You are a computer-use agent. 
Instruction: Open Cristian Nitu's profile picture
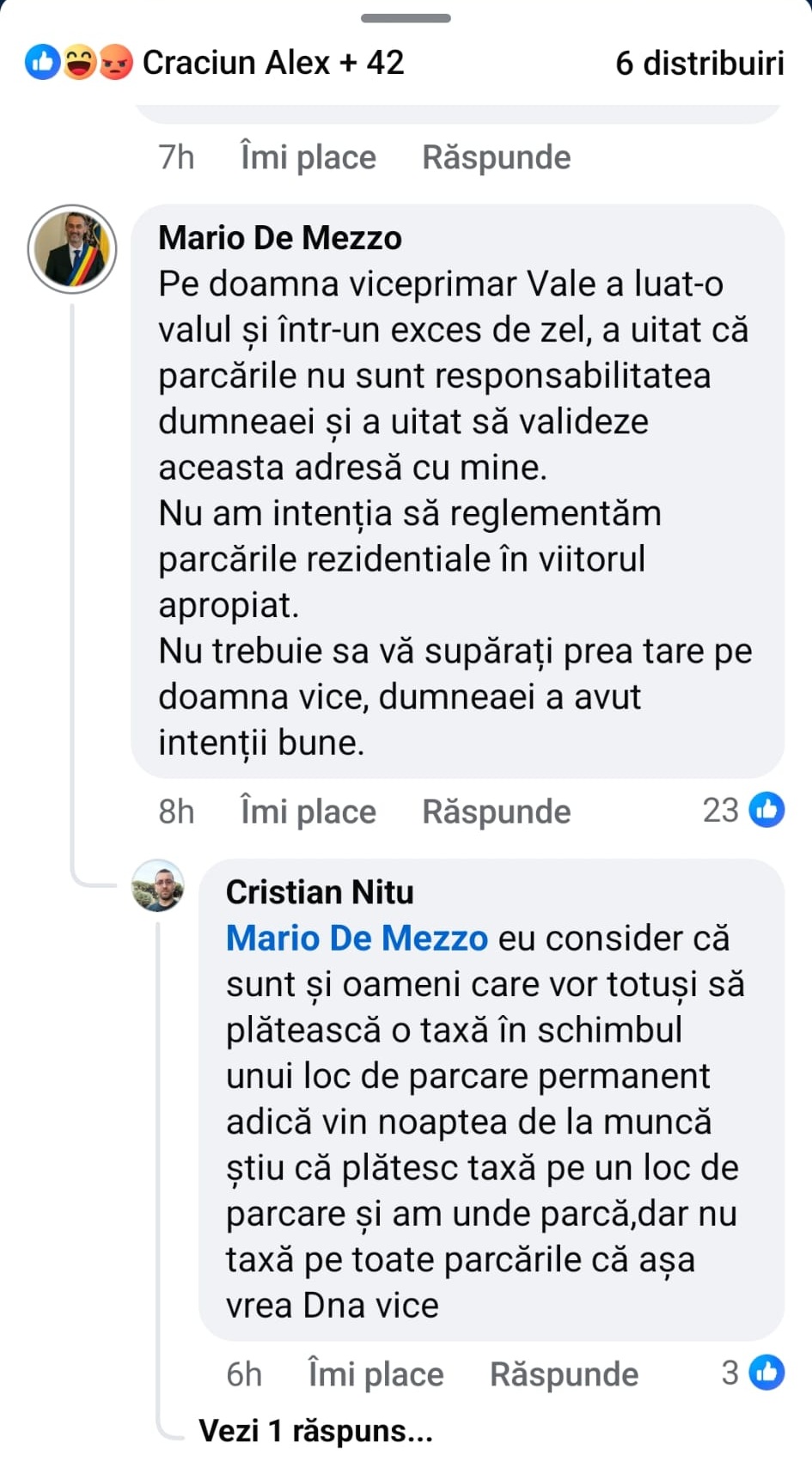[158, 885]
